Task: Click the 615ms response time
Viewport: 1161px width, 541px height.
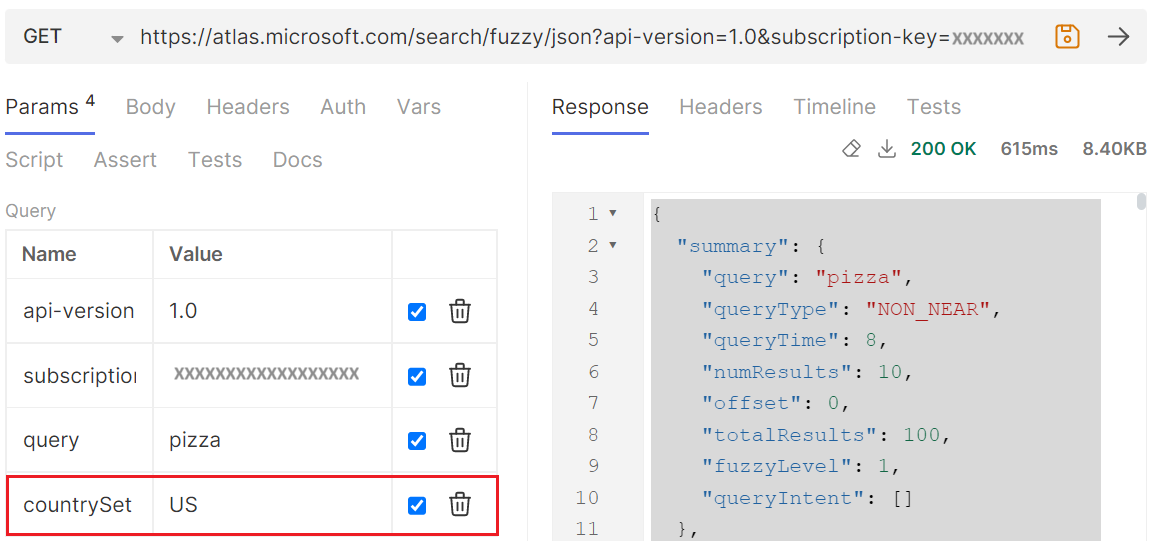Action: click(1029, 149)
